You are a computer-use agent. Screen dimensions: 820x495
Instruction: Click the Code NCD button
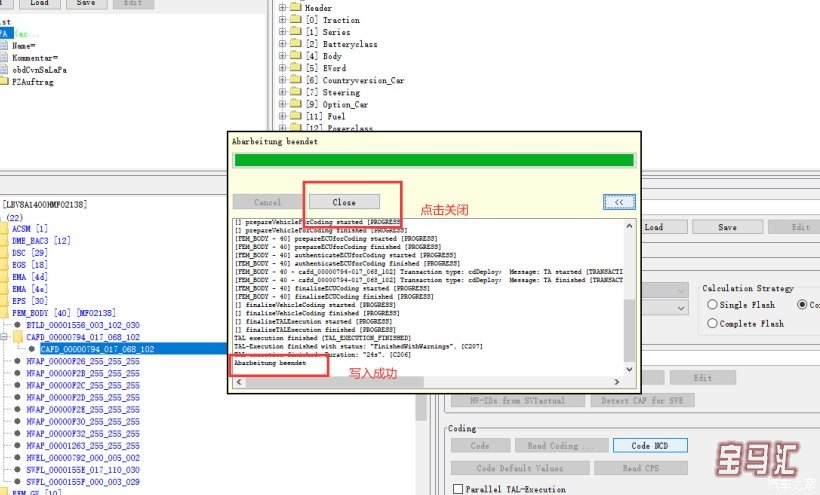pos(650,445)
